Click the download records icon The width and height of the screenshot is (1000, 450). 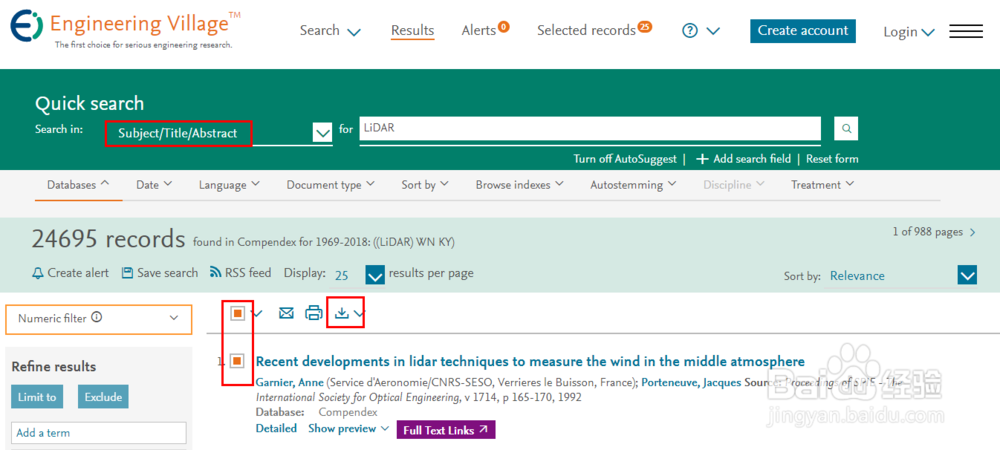[342, 313]
